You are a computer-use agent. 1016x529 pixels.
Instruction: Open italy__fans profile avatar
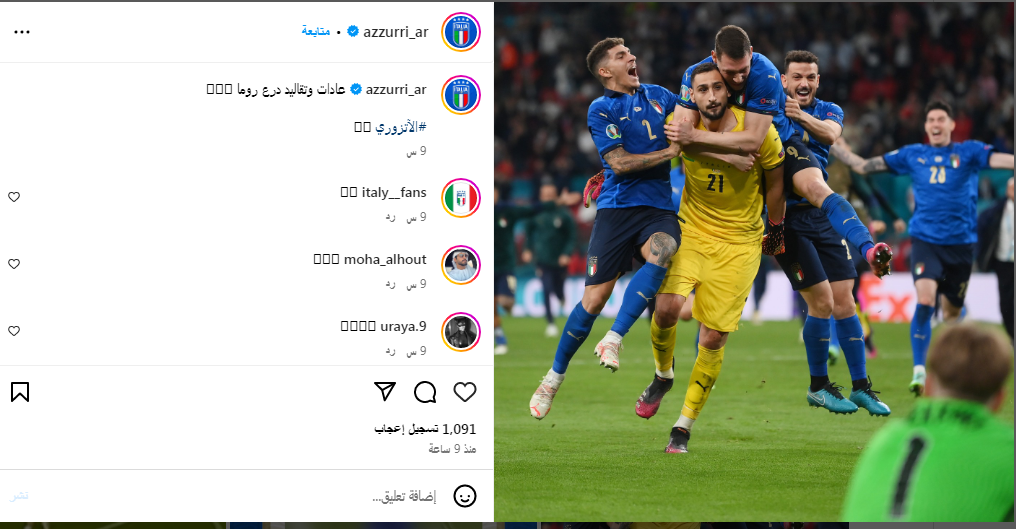tap(461, 198)
